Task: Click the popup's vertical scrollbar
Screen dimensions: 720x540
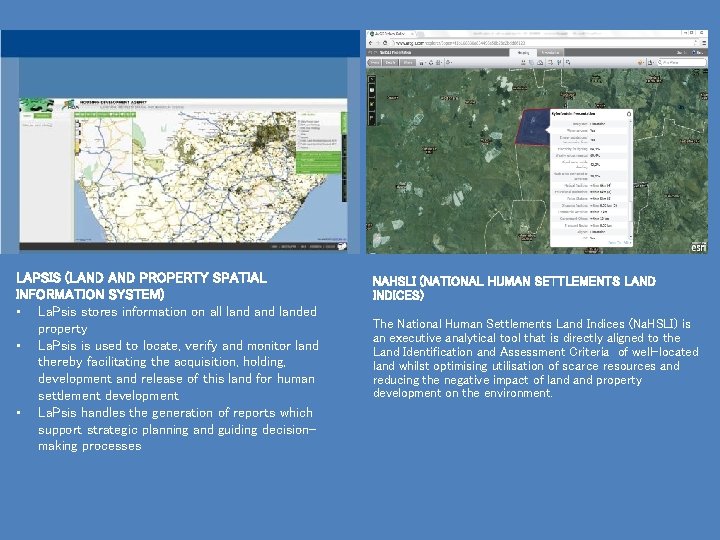Action: [x=630, y=179]
